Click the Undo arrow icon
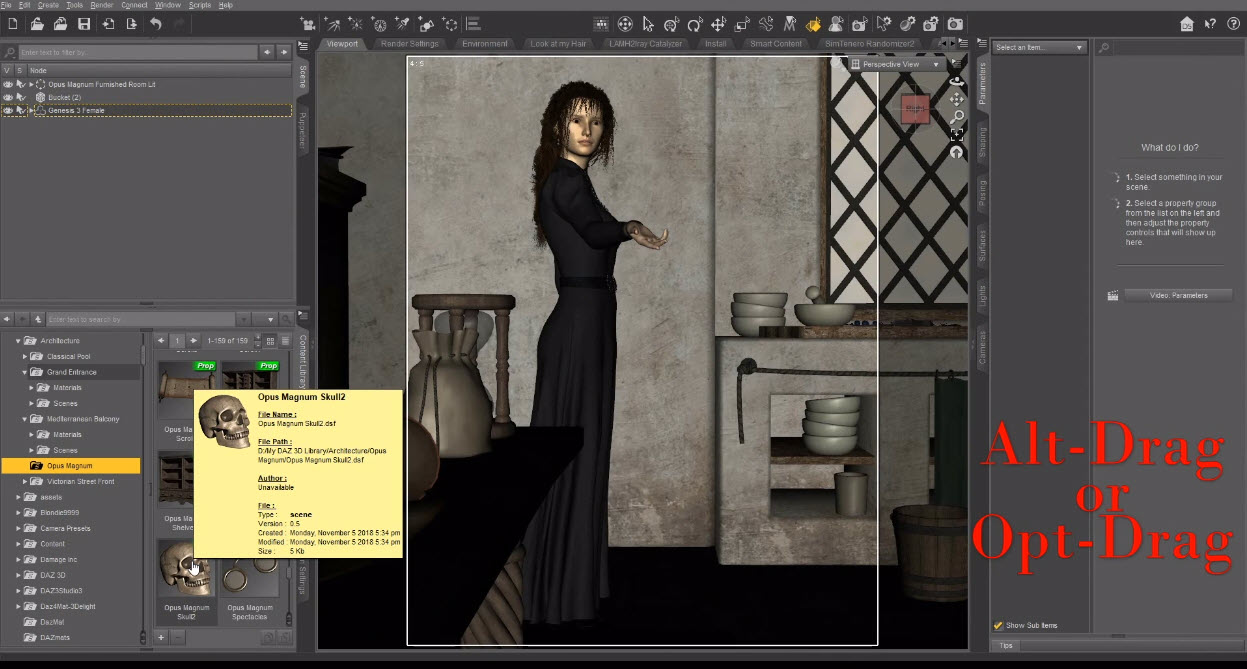 155,23
